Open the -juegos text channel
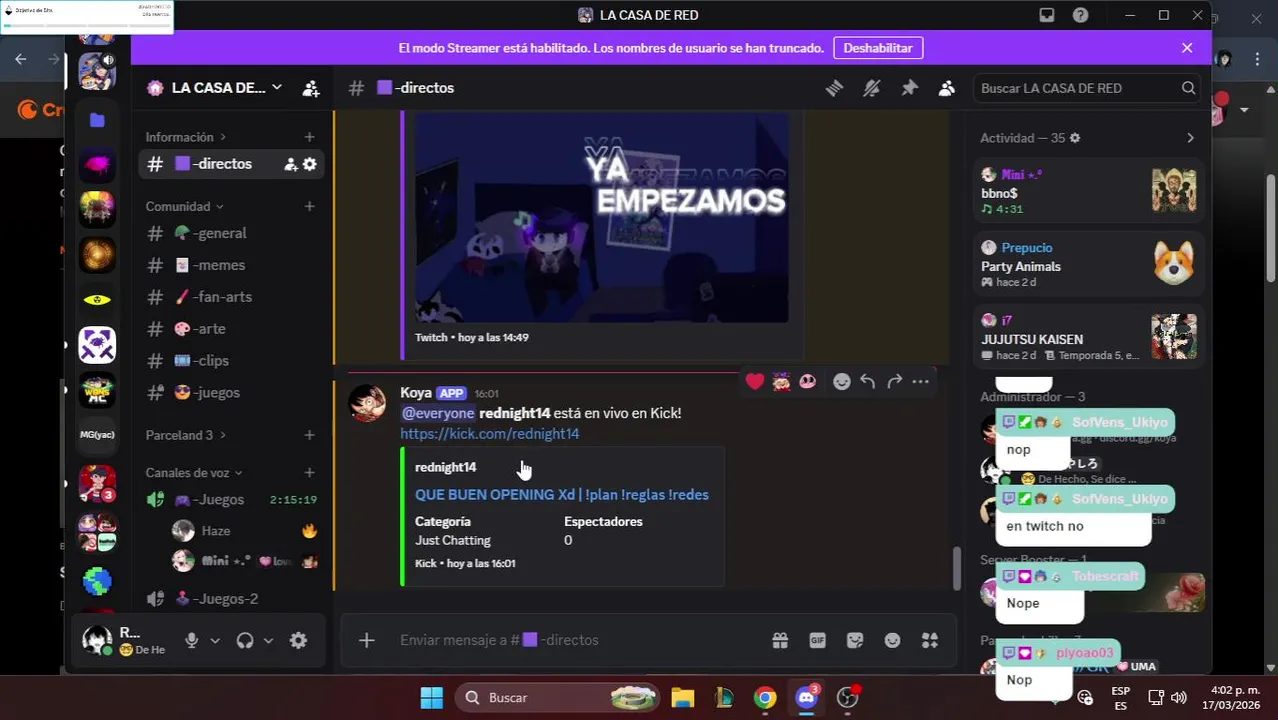Image resolution: width=1278 pixels, height=720 pixels. click(x=231, y=393)
